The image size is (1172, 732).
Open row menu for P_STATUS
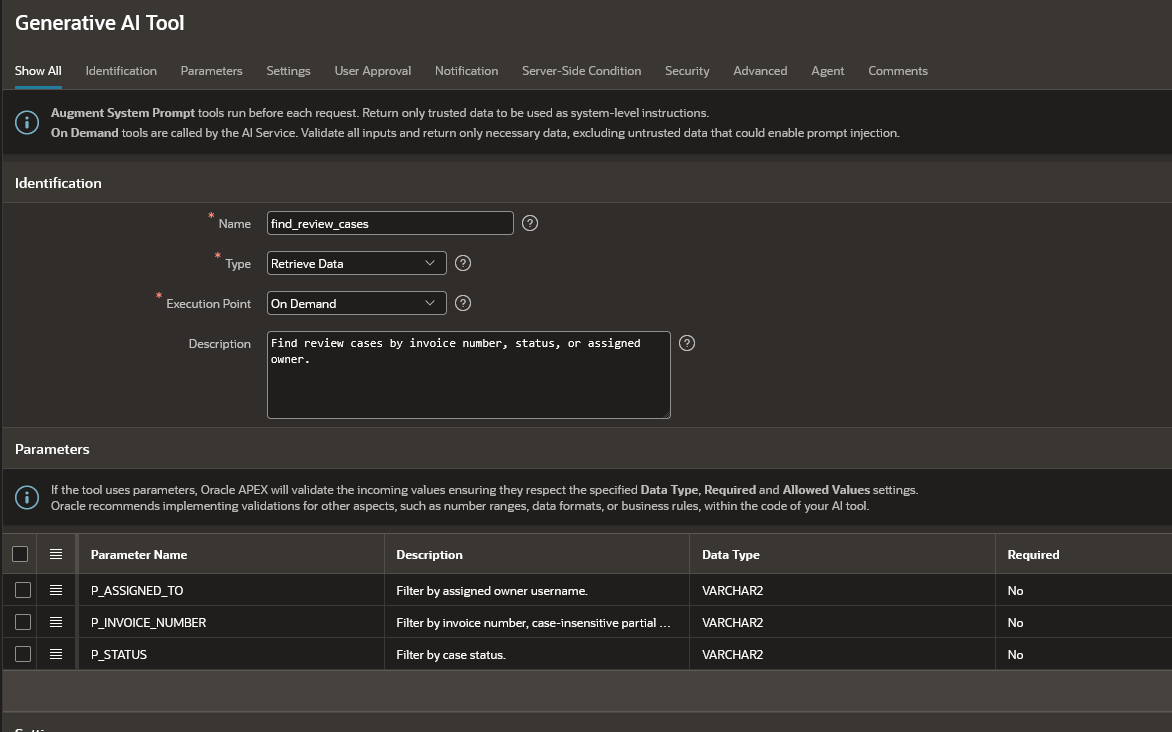(x=56, y=654)
